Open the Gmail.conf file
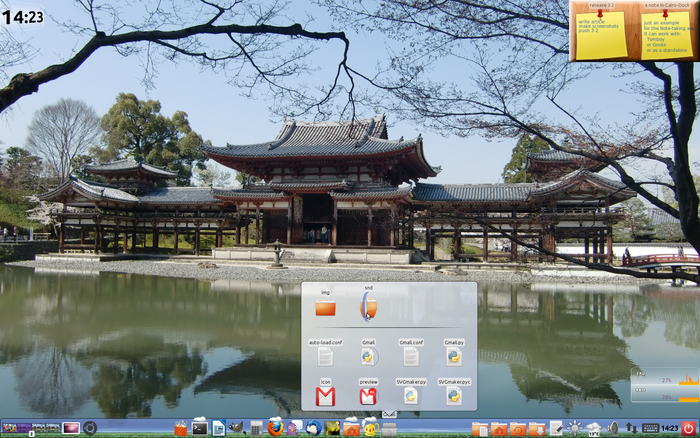Screen dimensions: 700x438 [x=411, y=355]
